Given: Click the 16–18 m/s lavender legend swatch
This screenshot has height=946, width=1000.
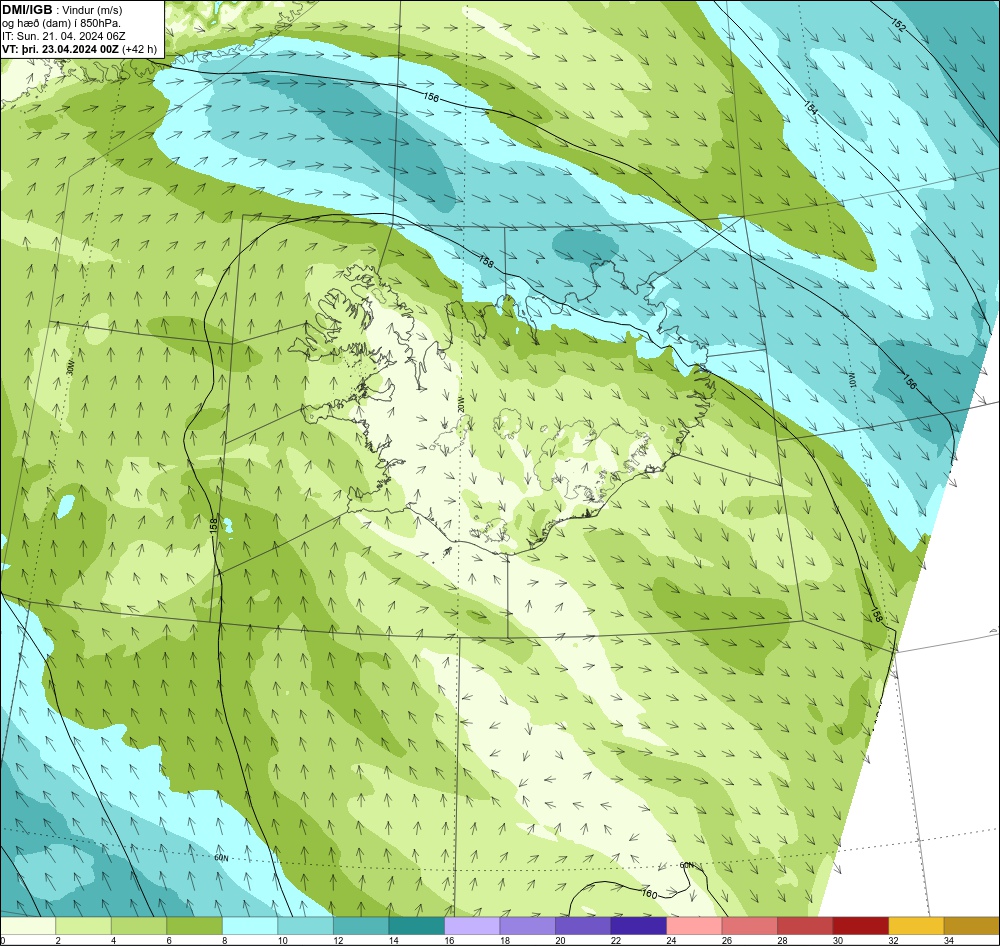Looking at the screenshot, I should point(472,926).
